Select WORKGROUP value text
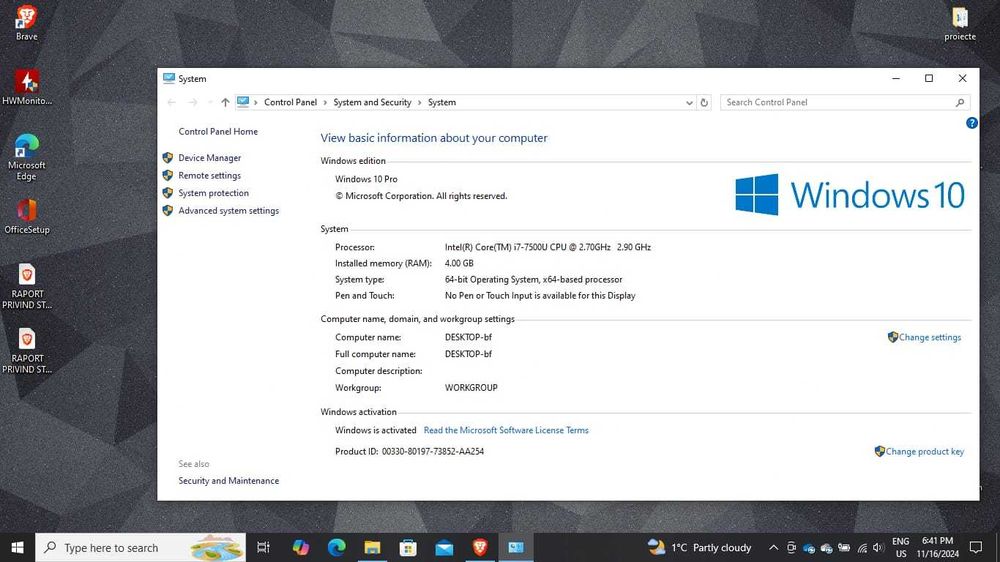 (x=471, y=388)
